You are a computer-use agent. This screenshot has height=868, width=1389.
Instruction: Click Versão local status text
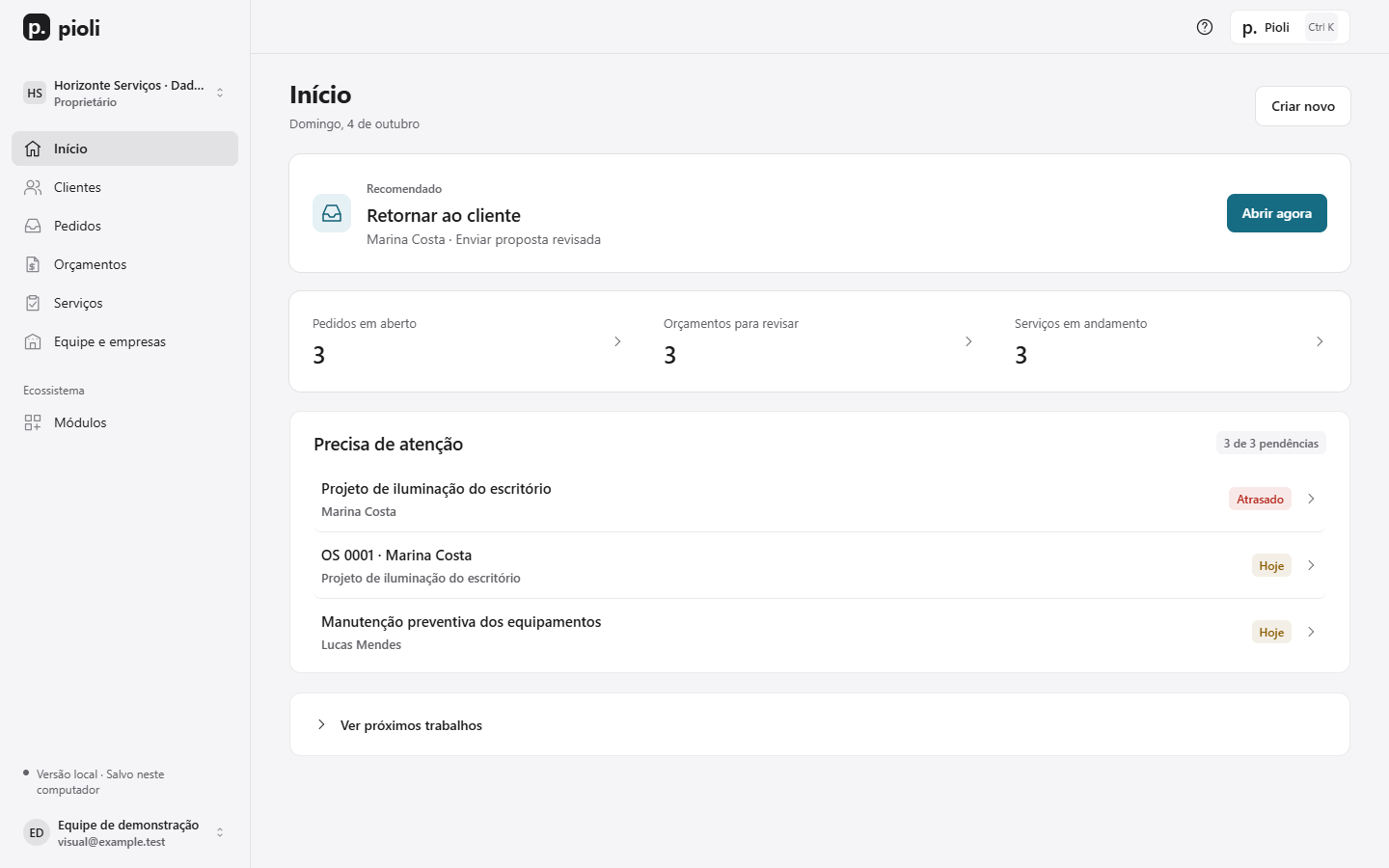pos(100,781)
